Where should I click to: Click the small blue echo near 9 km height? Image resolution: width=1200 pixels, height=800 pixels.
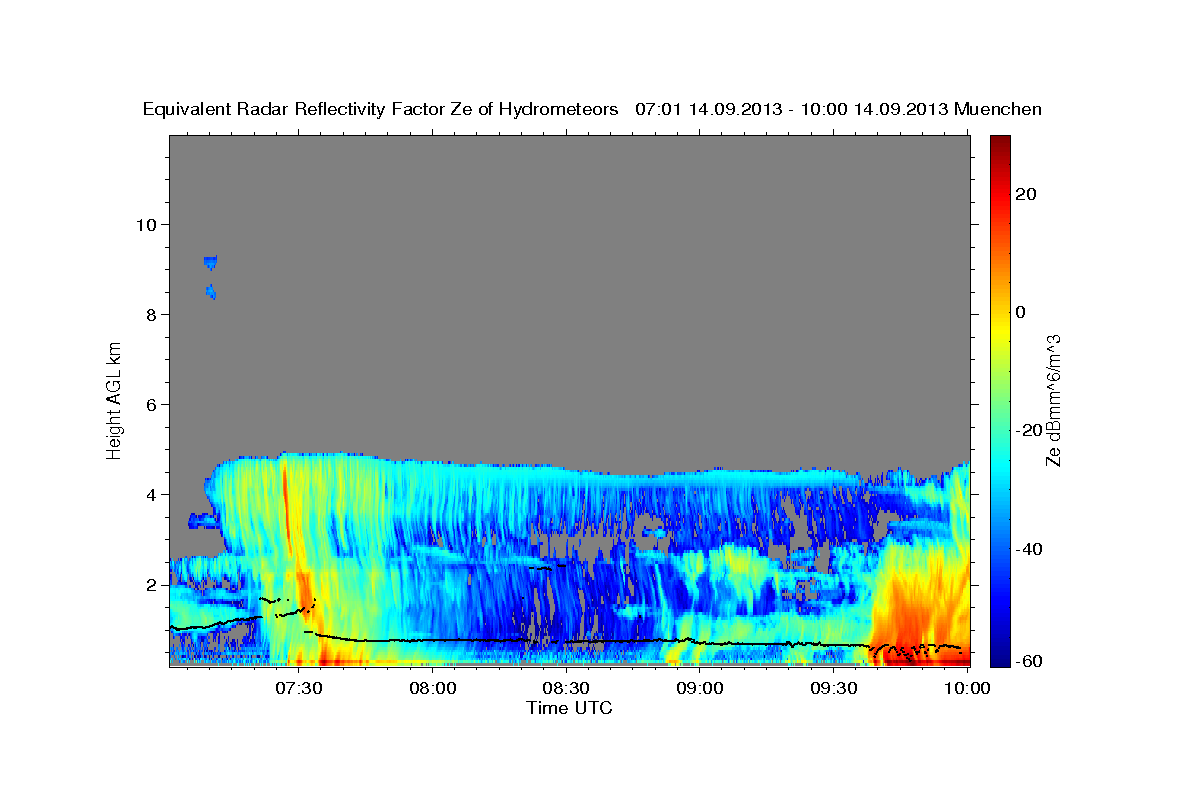coord(210,262)
